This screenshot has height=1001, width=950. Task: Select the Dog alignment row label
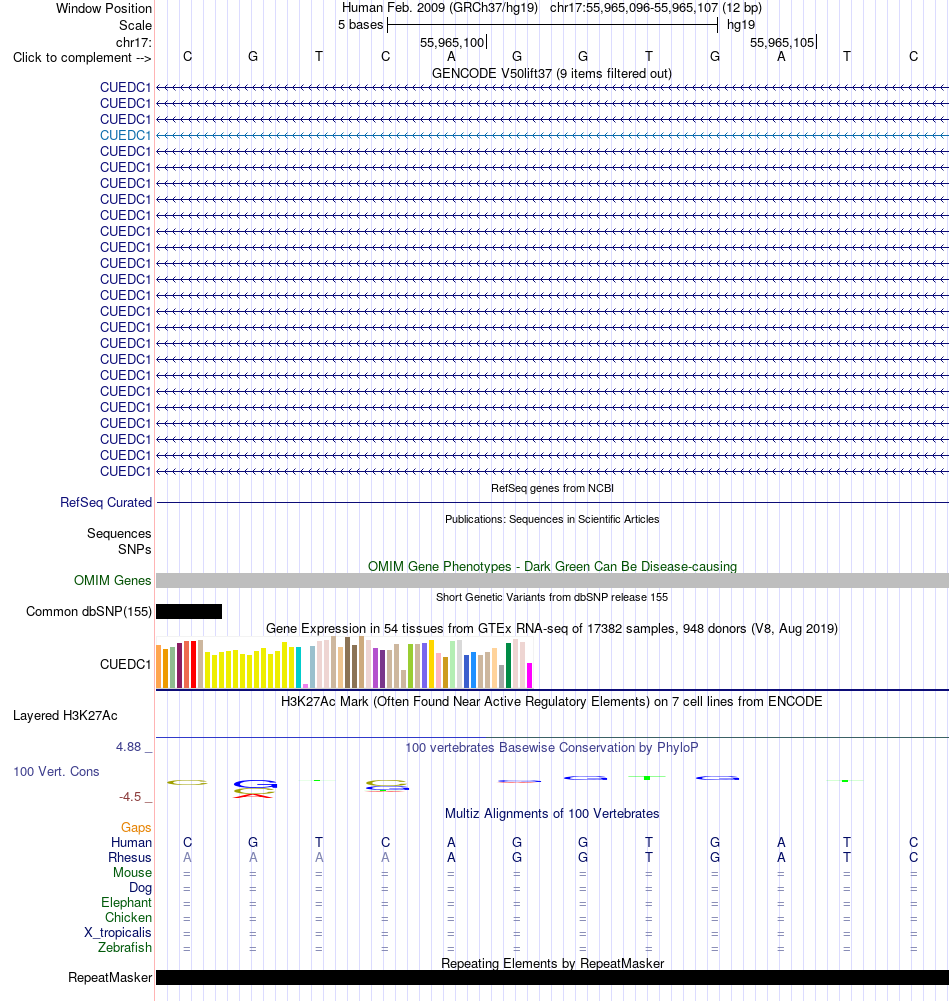140,887
